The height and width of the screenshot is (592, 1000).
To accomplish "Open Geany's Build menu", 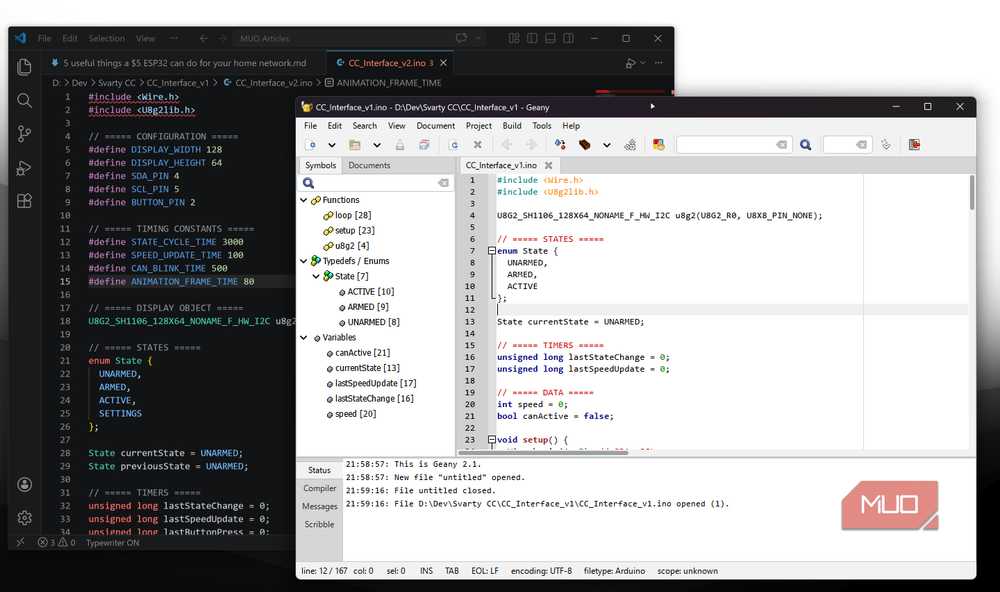I will [512, 126].
